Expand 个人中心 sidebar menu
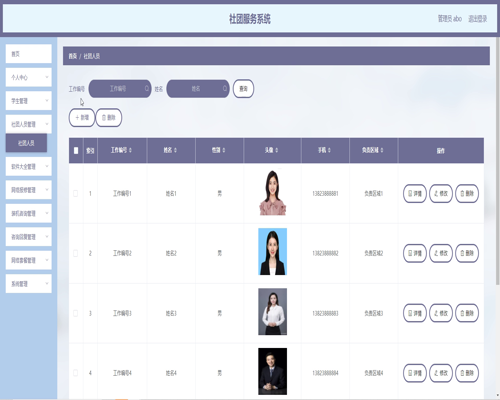This screenshot has height=400, width=500. coord(29,77)
